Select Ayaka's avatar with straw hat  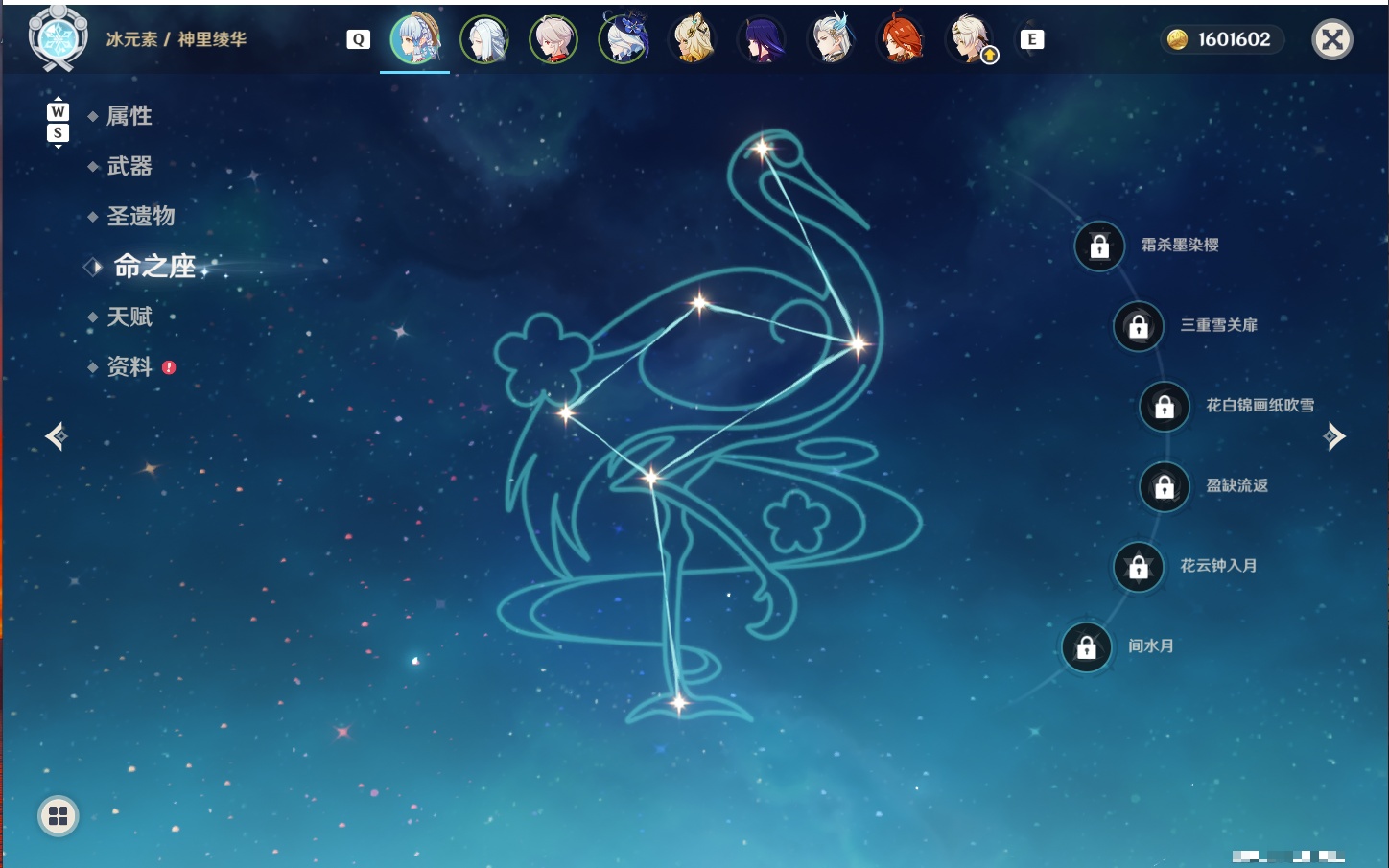pyautogui.click(x=415, y=39)
